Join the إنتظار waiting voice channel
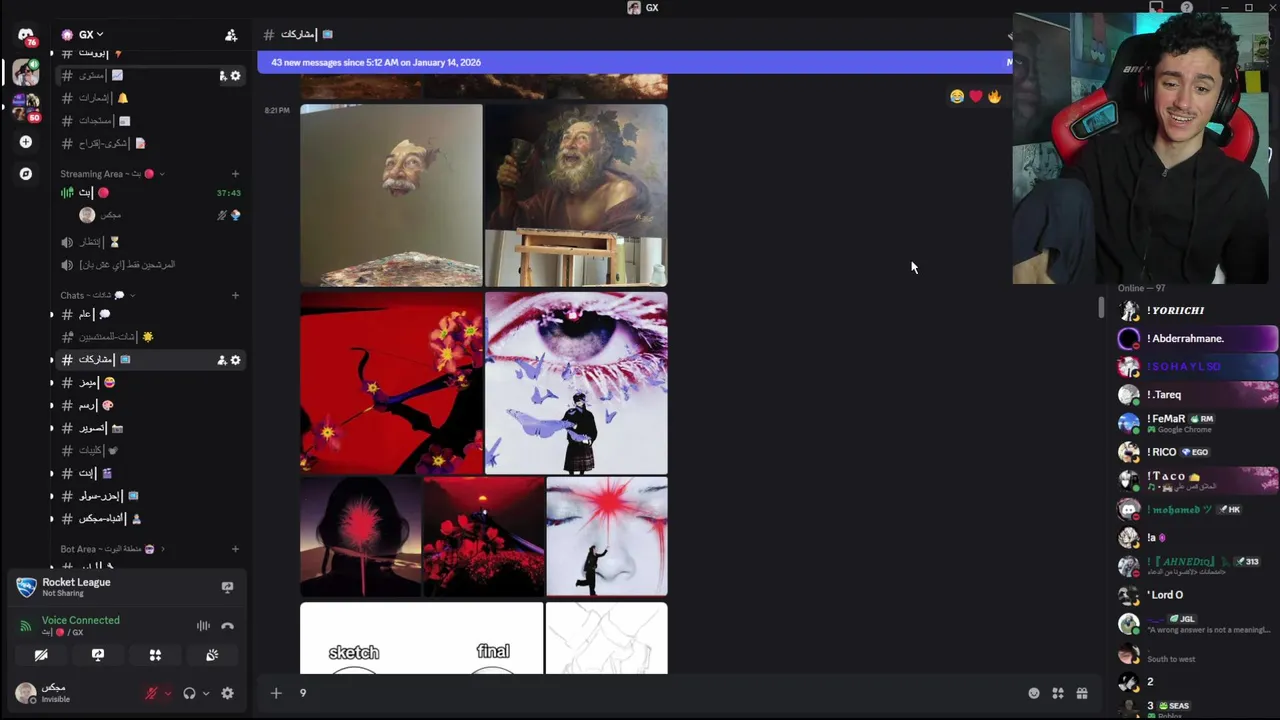Image resolution: width=1280 pixels, height=720 pixels. pos(150,242)
